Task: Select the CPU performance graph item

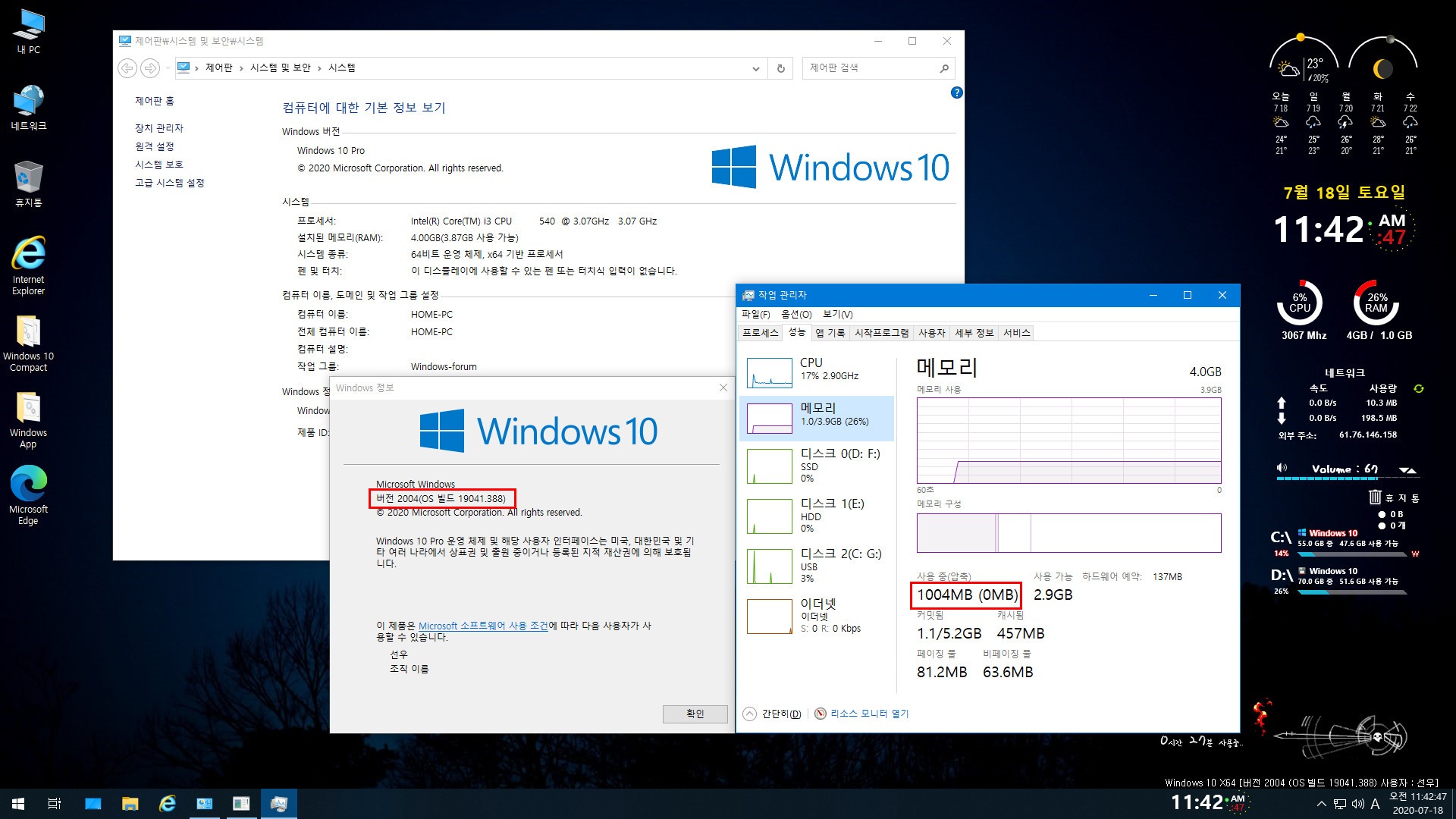Action: 817,372
